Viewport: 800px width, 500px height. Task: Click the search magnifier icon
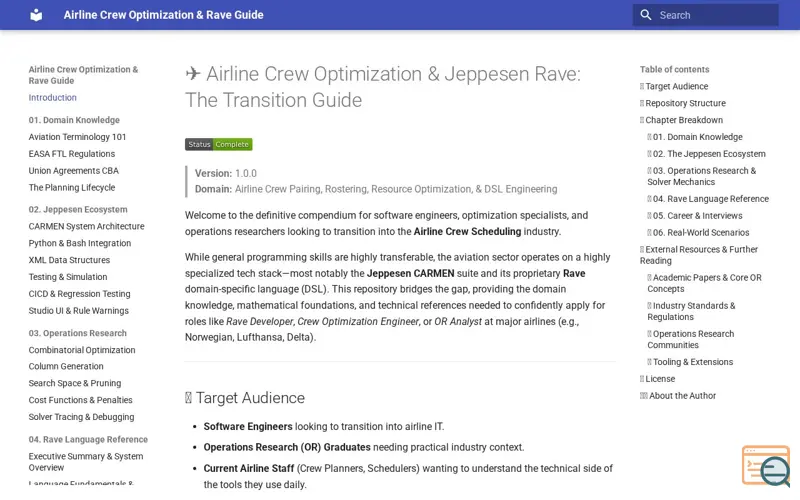tap(645, 15)
